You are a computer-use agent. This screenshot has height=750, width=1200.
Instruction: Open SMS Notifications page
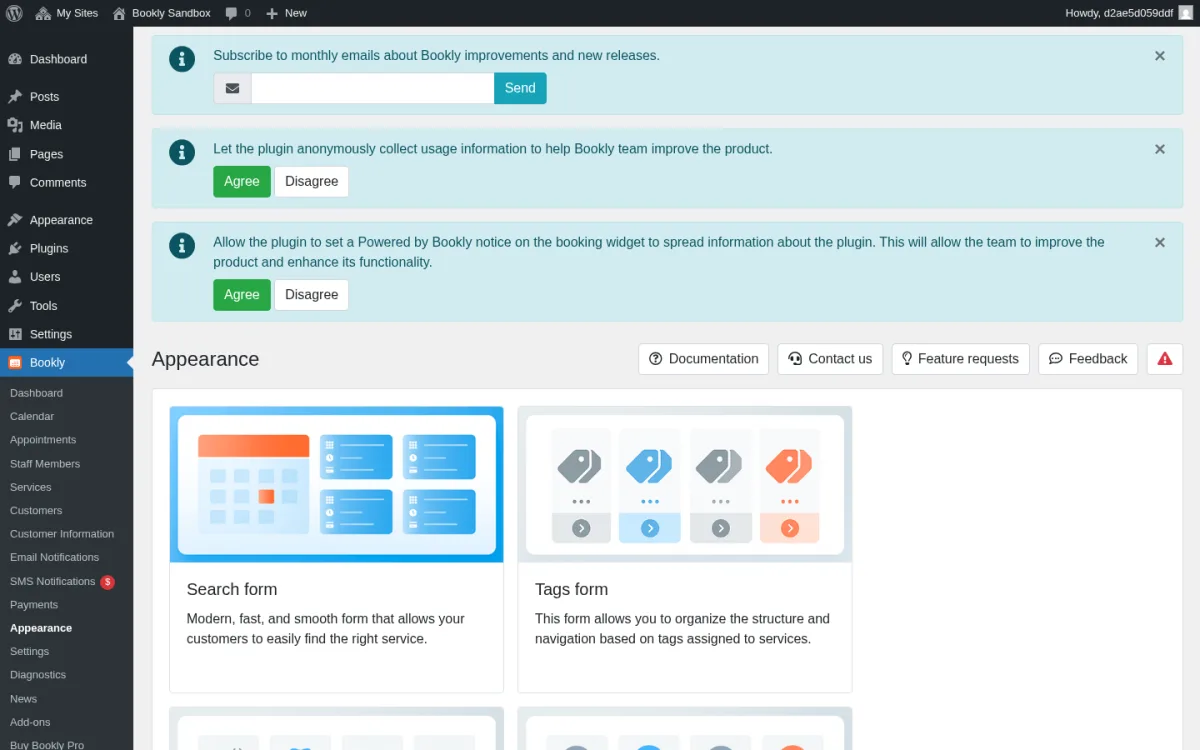coord(52,581)
